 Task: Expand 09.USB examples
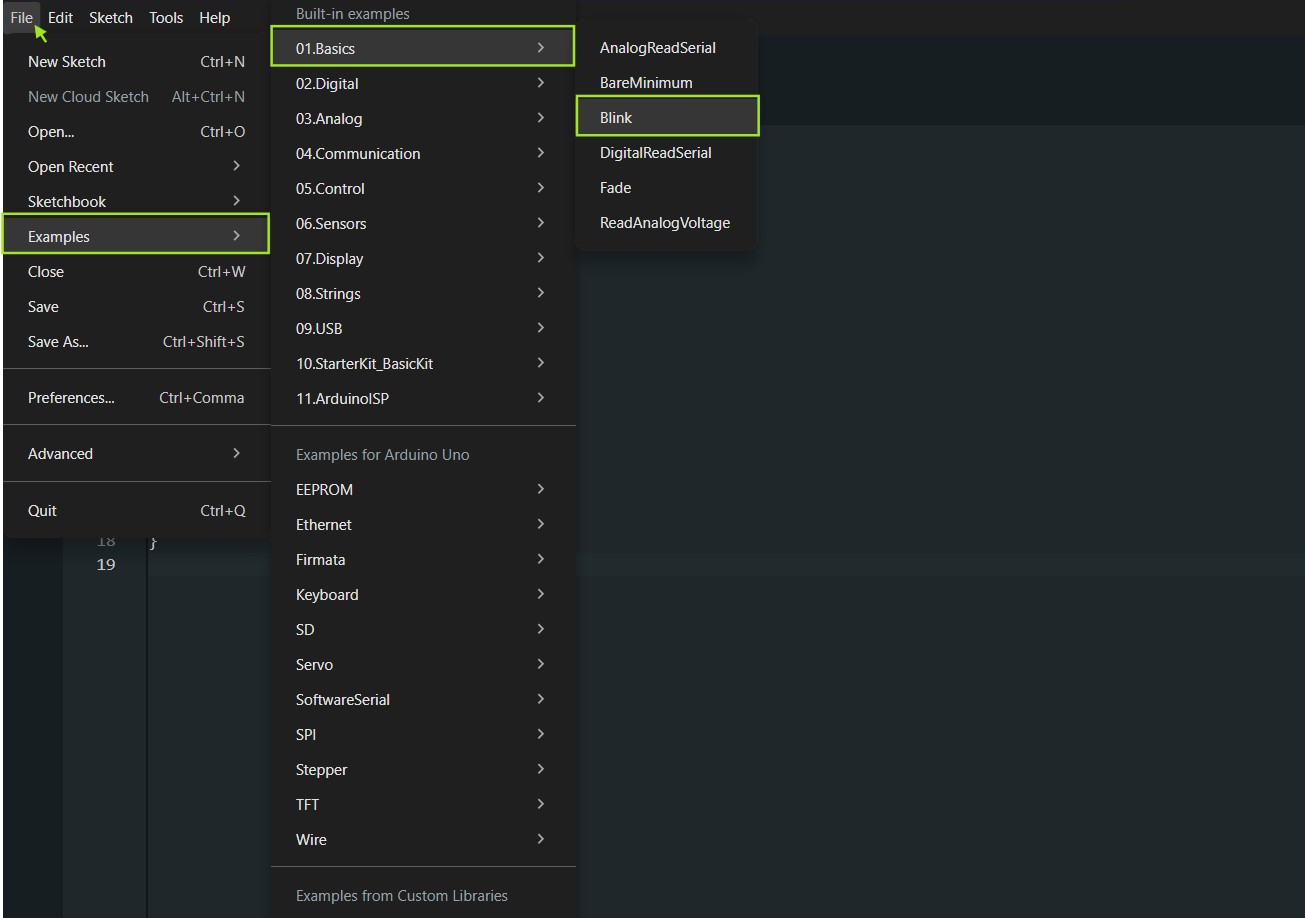(423, 329)
